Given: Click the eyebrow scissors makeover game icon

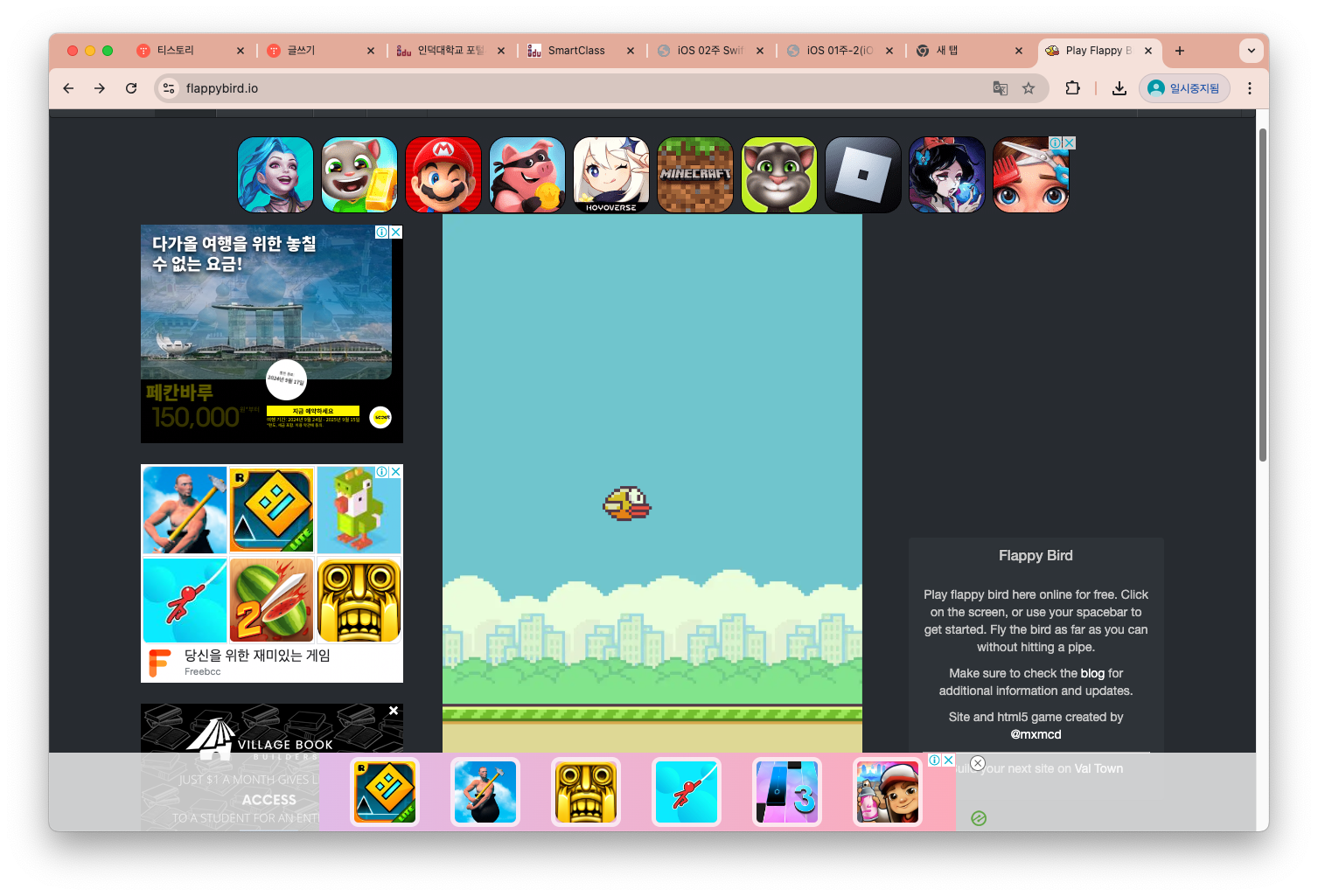Looking at the screenshot, I should pos(1031,175).
